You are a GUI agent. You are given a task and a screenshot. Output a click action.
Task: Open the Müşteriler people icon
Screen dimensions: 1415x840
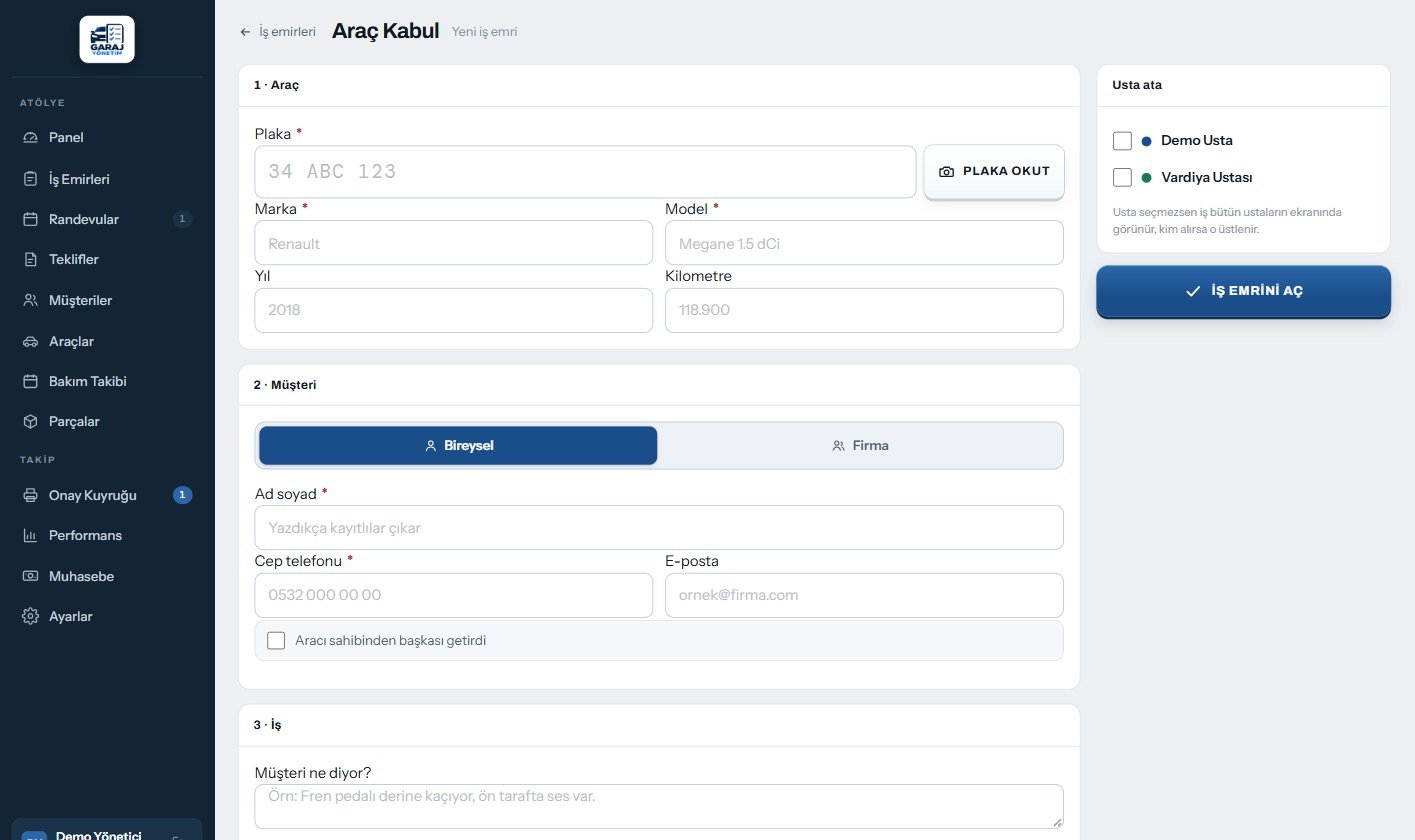[30, 300]
